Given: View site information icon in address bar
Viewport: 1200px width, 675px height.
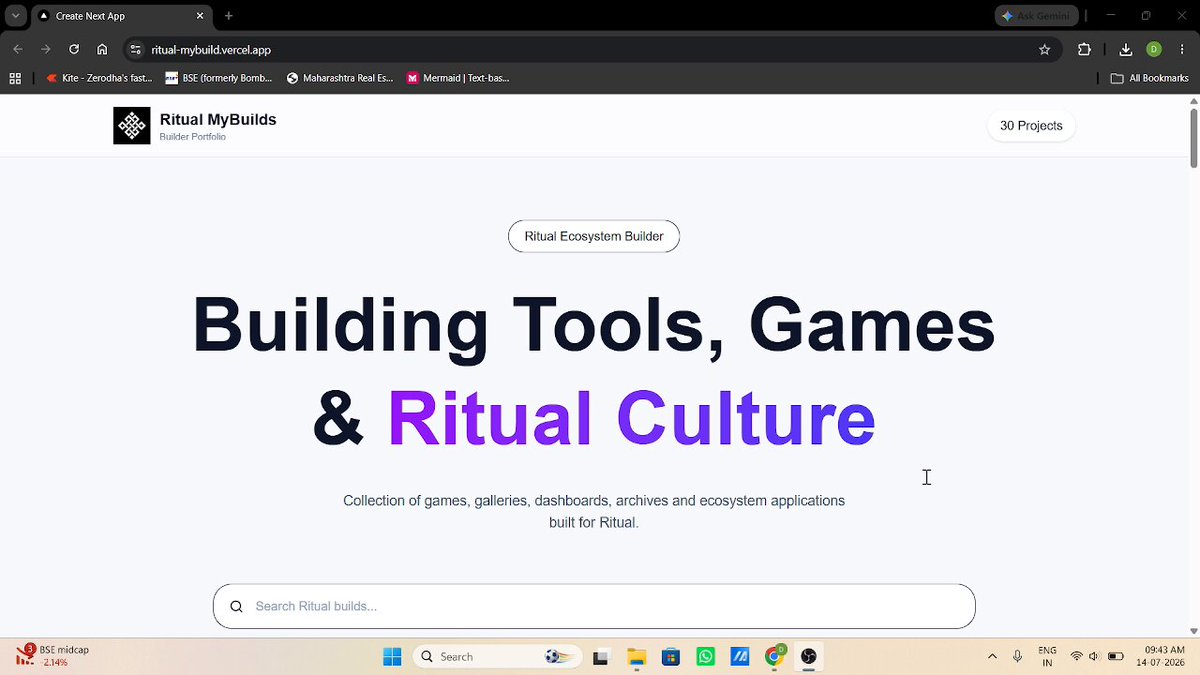Looking at the screenshot, I should [136, 49].
